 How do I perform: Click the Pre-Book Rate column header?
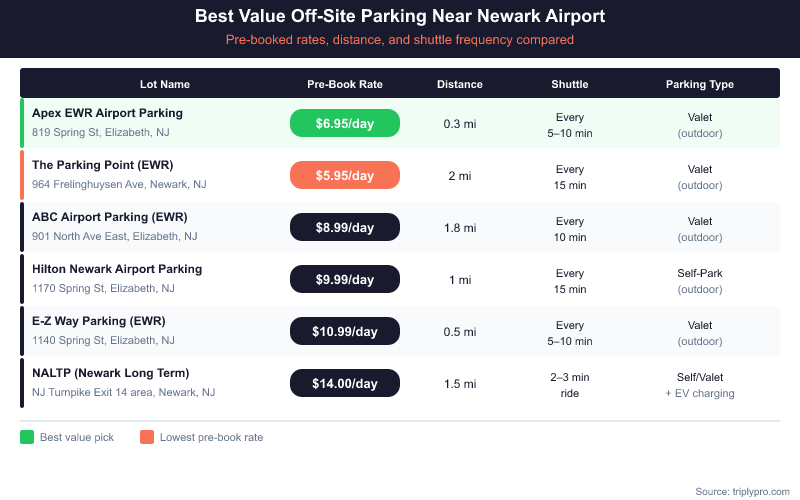[x=345, y=84]
